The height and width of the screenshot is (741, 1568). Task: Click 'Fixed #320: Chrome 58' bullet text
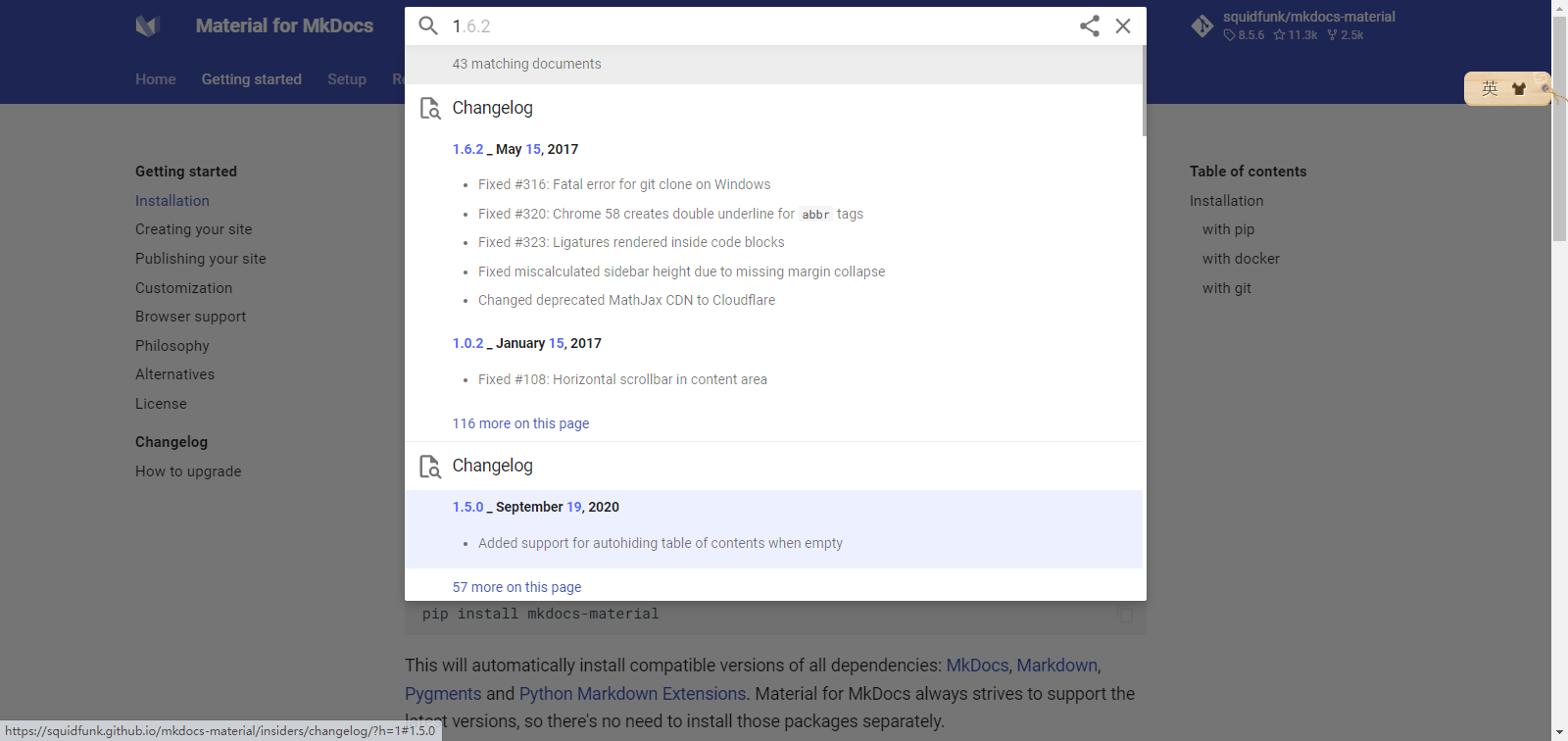[670, 214]
